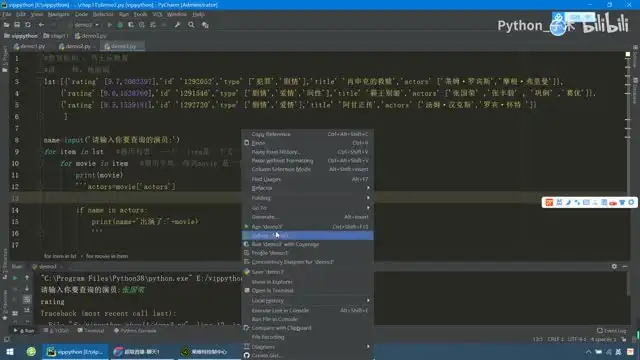
Task: Choose Generate... in context menu
Action: tap(308, 217)
